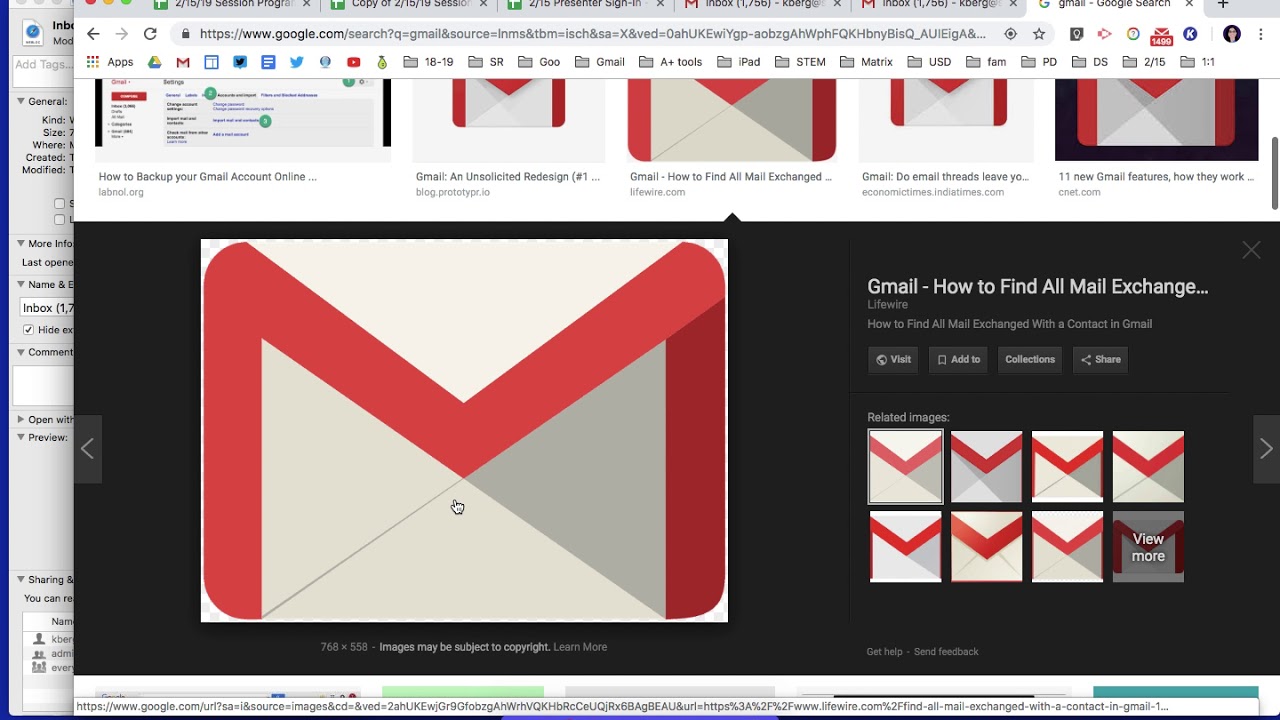The width and height of the screenshot is (1280, 720).
Task: Show the next image with right arrow
Action: 1266,449
